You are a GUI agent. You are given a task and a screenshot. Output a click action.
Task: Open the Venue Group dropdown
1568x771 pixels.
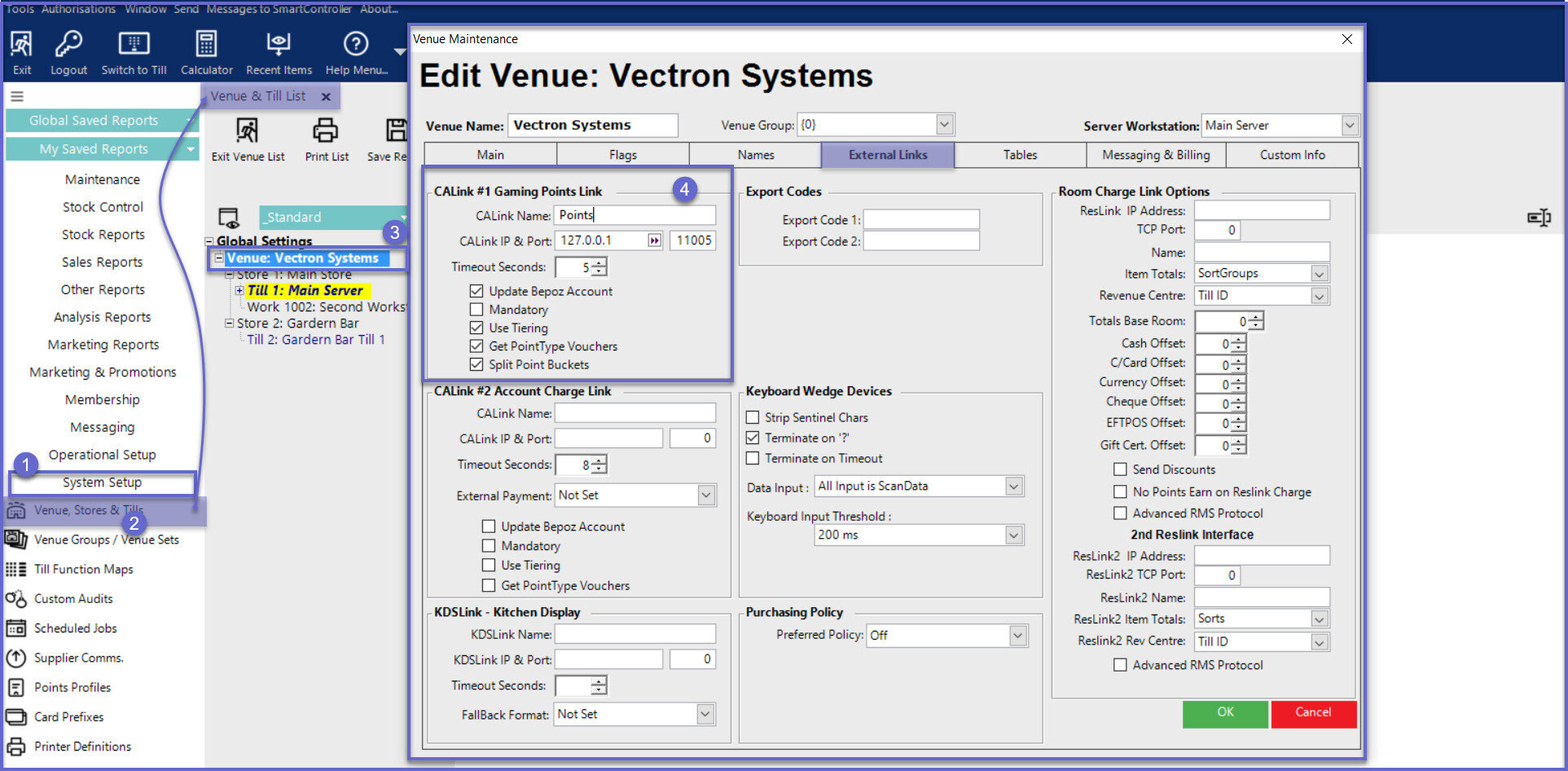(x=944, y=125)
